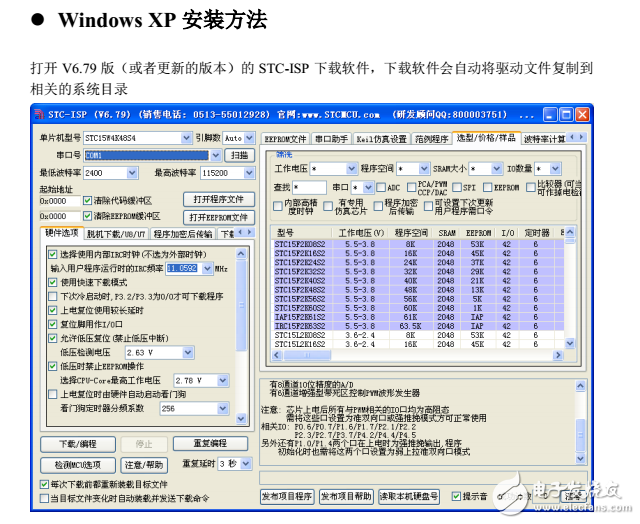
Task: Click the 查找 search input field
Action: click(x=309, y=187)
